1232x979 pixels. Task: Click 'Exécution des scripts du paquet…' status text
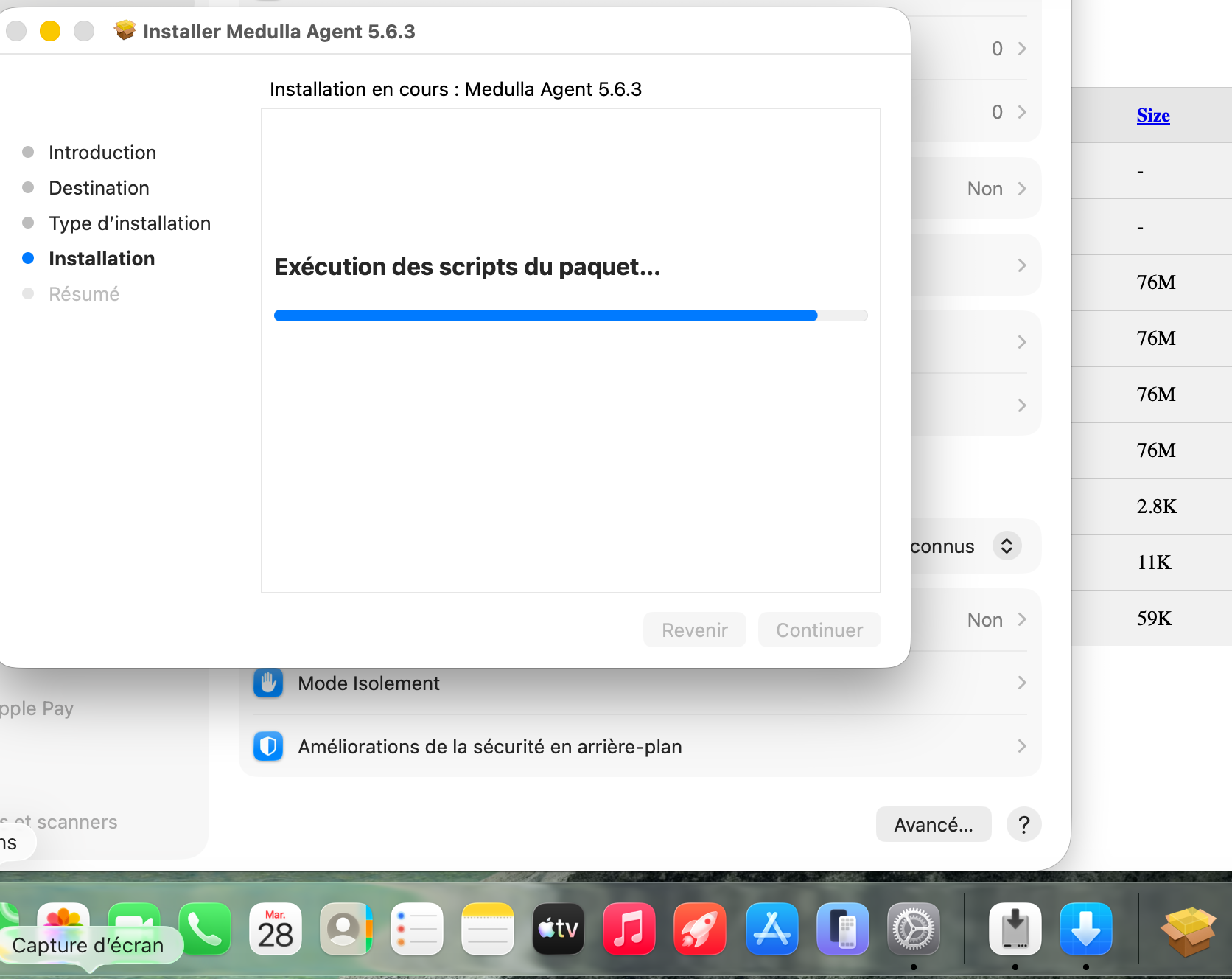pos(467,267)
